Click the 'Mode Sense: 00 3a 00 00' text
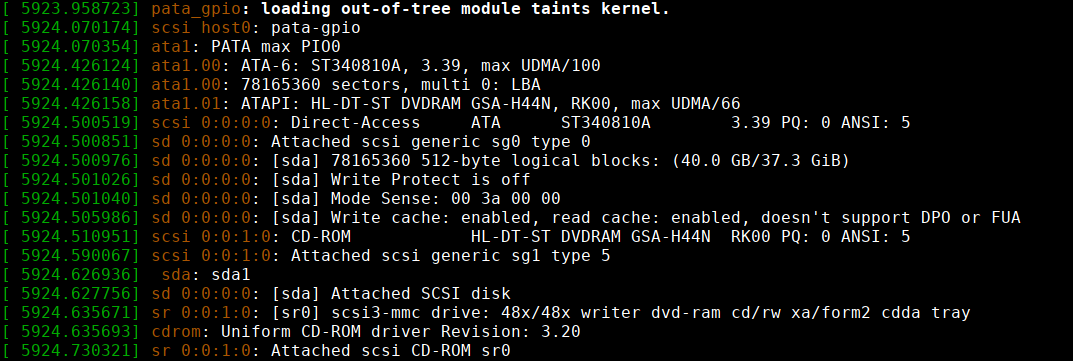 coord(445,199)
